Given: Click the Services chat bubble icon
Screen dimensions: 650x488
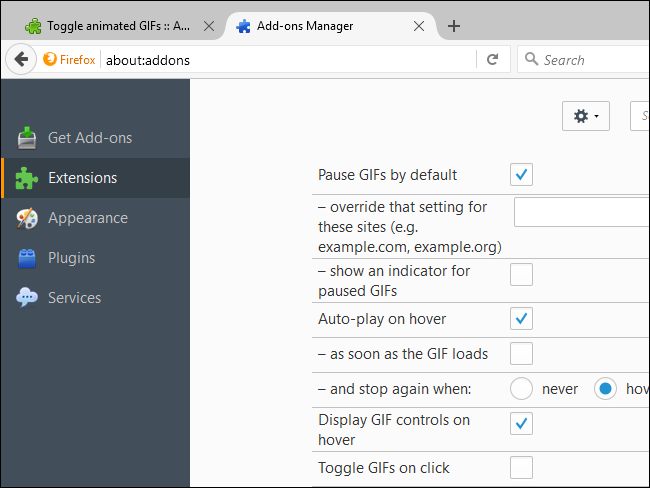Looking at the screenshot, I should click(x=28, y=298).
